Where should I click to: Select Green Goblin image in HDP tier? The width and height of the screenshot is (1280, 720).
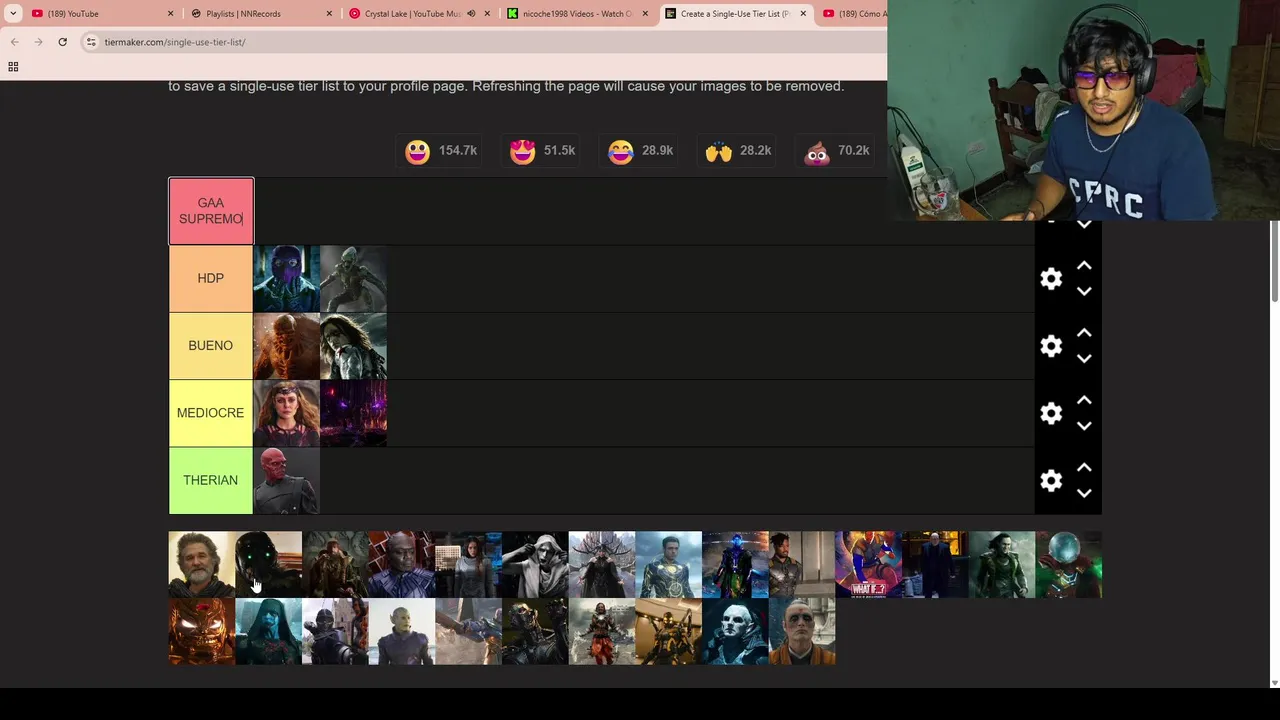353,279
